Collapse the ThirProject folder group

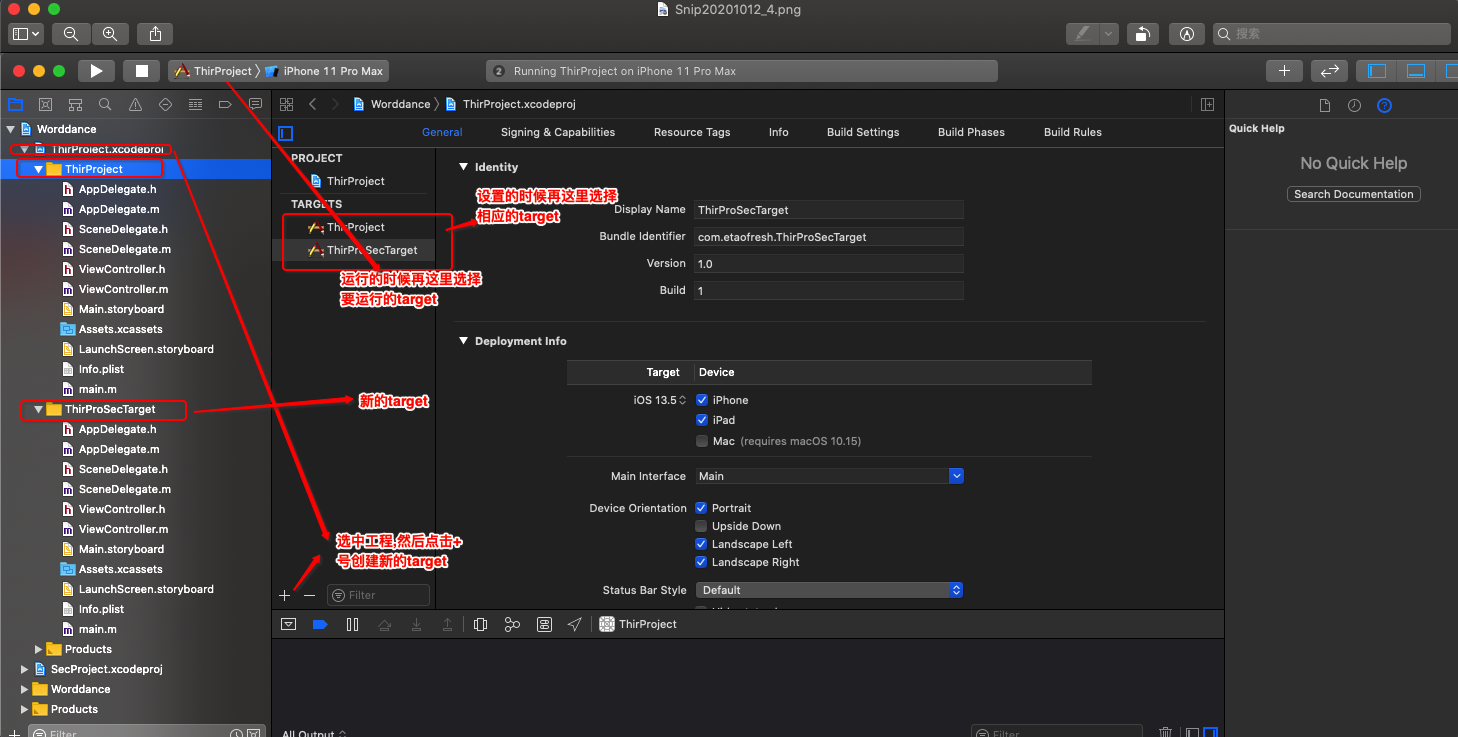(x=39, y=169)
